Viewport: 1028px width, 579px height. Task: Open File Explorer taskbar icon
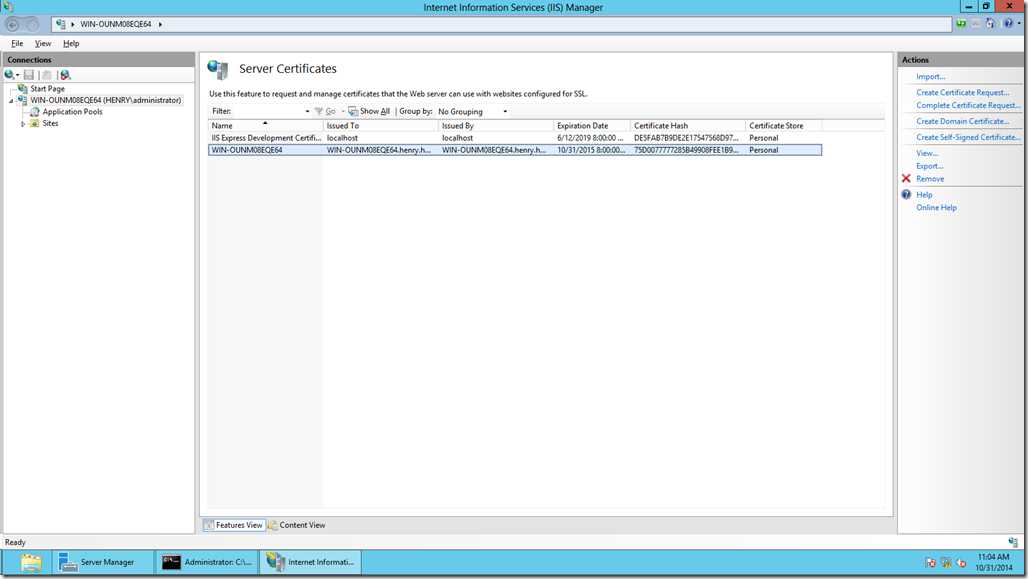click(x=30, y=562)
